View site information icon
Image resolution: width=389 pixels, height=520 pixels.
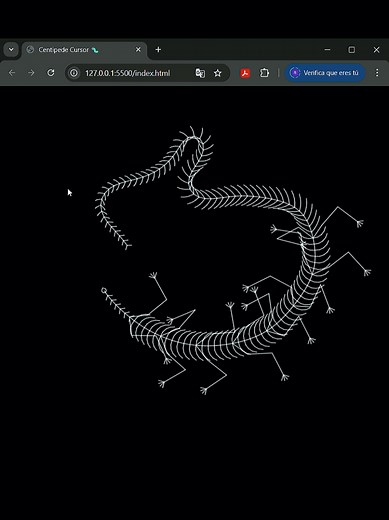click(74, 73)
